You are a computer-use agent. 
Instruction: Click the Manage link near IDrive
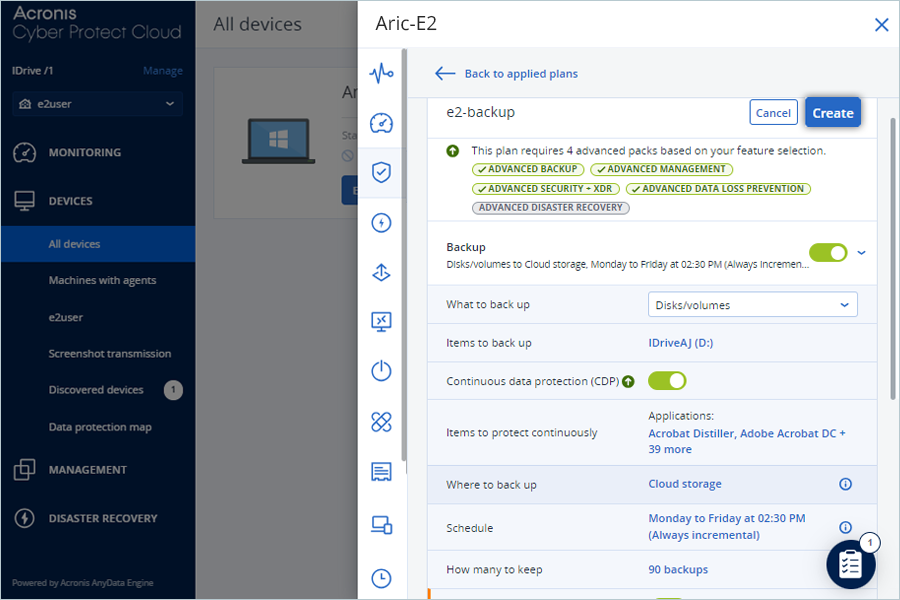[x=162, y=71]
